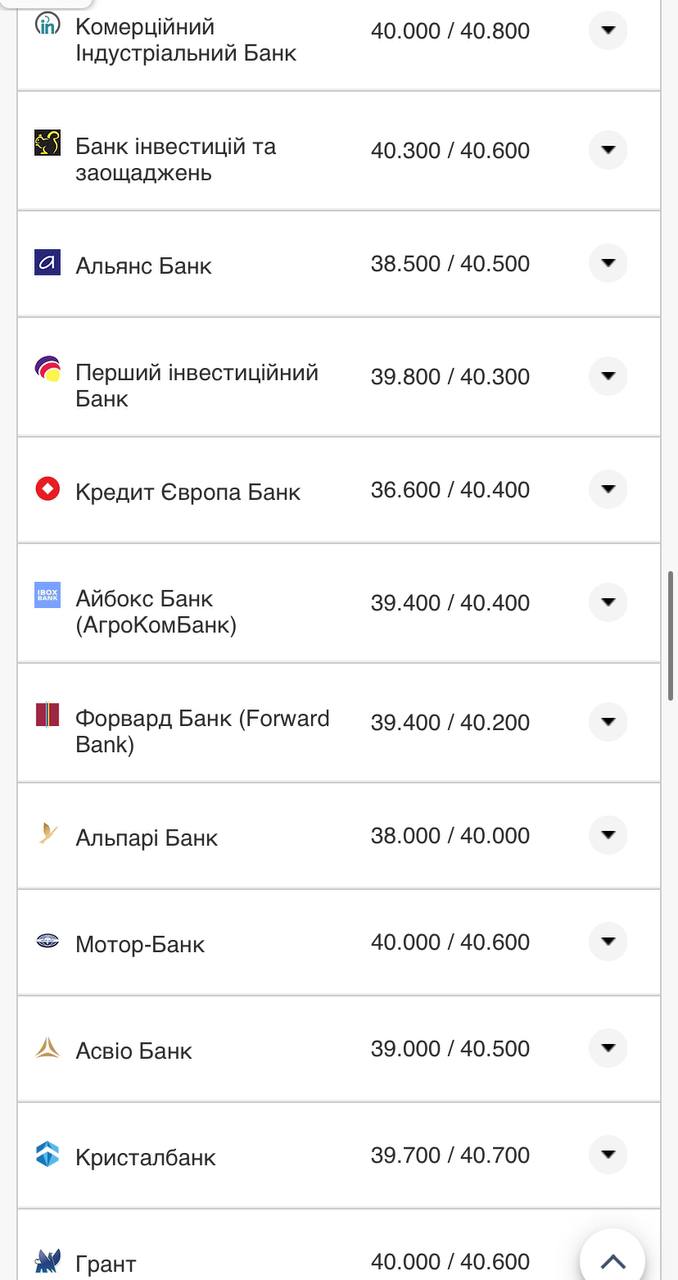
Task: Click the Айбокс Банк blue logo
Action: (47, 595)
